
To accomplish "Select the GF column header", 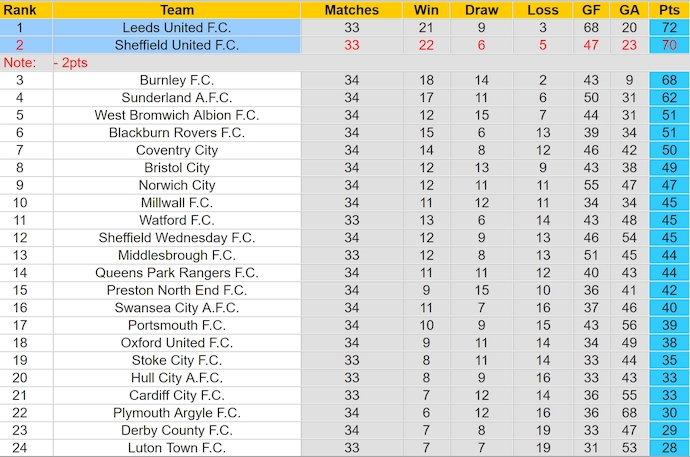I will 591,10.
